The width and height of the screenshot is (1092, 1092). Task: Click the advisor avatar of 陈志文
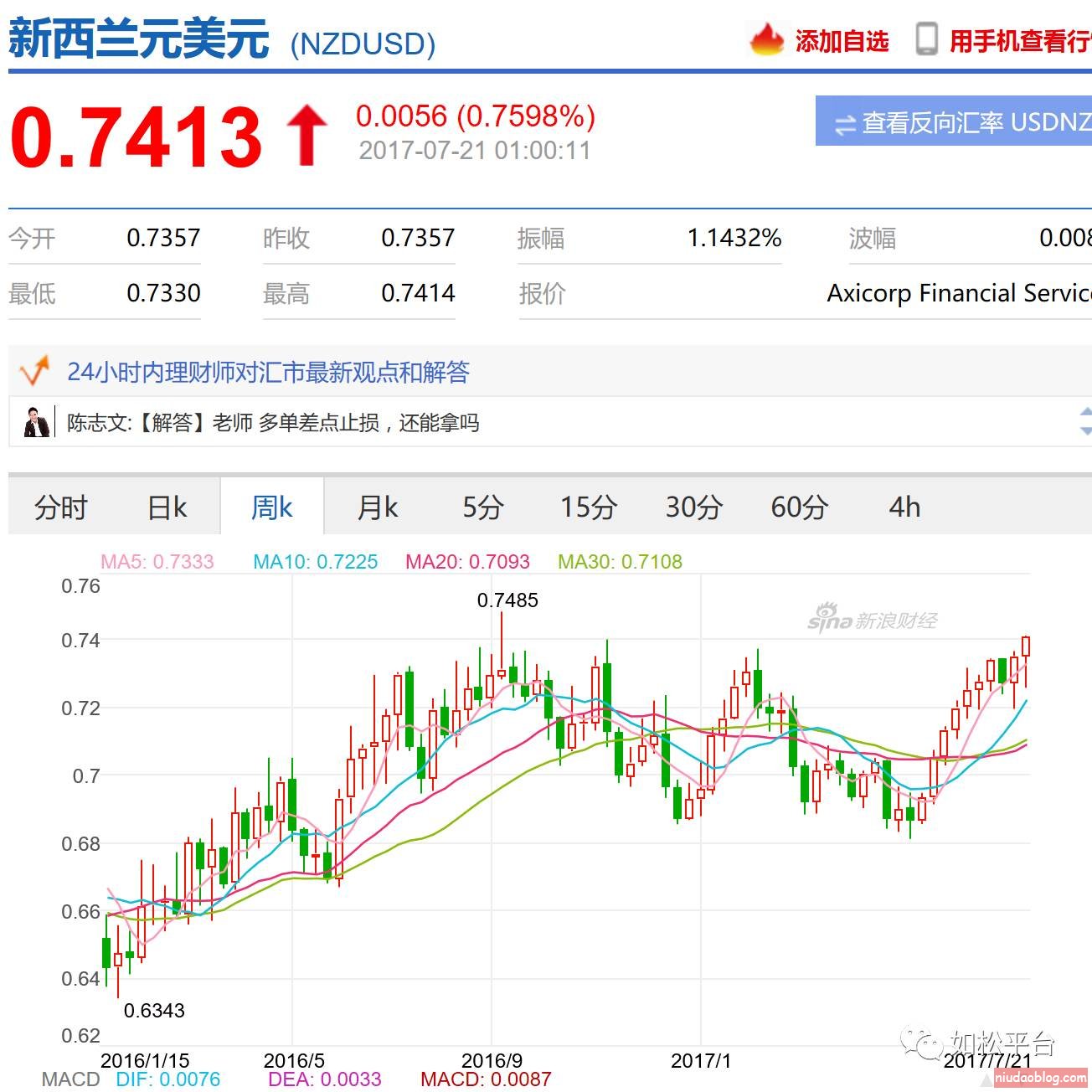click(37, 422)
